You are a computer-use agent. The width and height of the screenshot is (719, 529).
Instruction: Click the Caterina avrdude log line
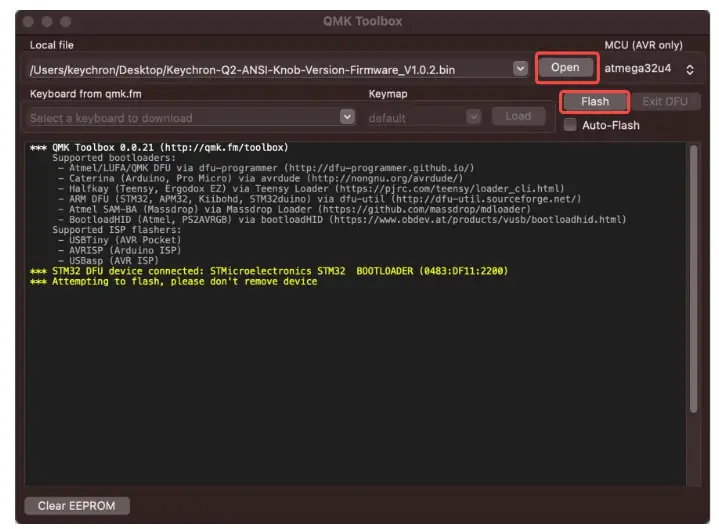coord(260,178)
